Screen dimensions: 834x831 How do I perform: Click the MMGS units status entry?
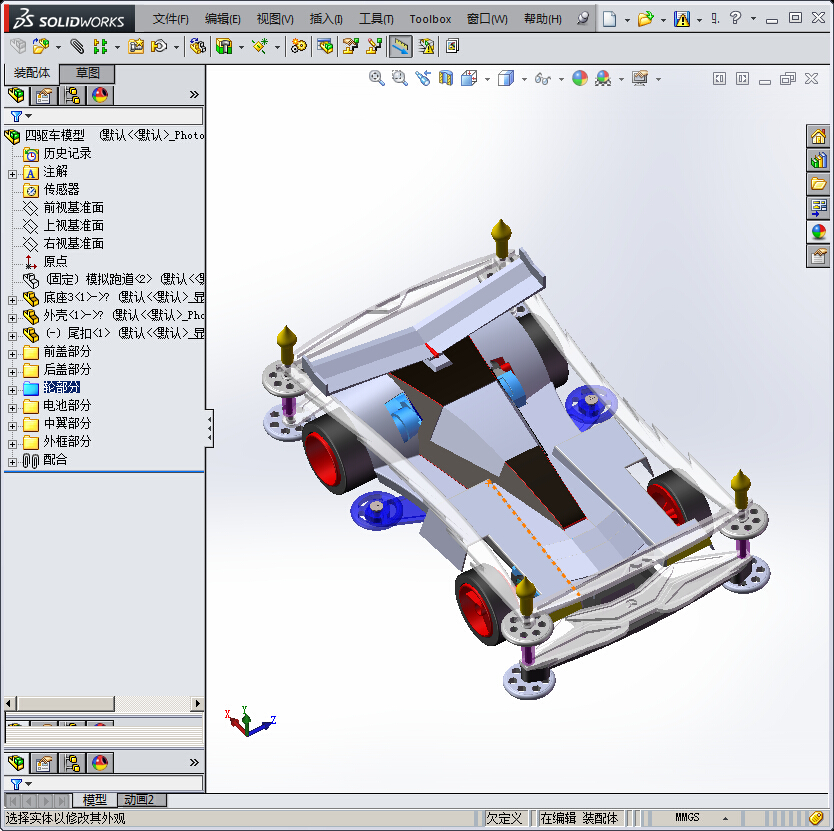687,817
